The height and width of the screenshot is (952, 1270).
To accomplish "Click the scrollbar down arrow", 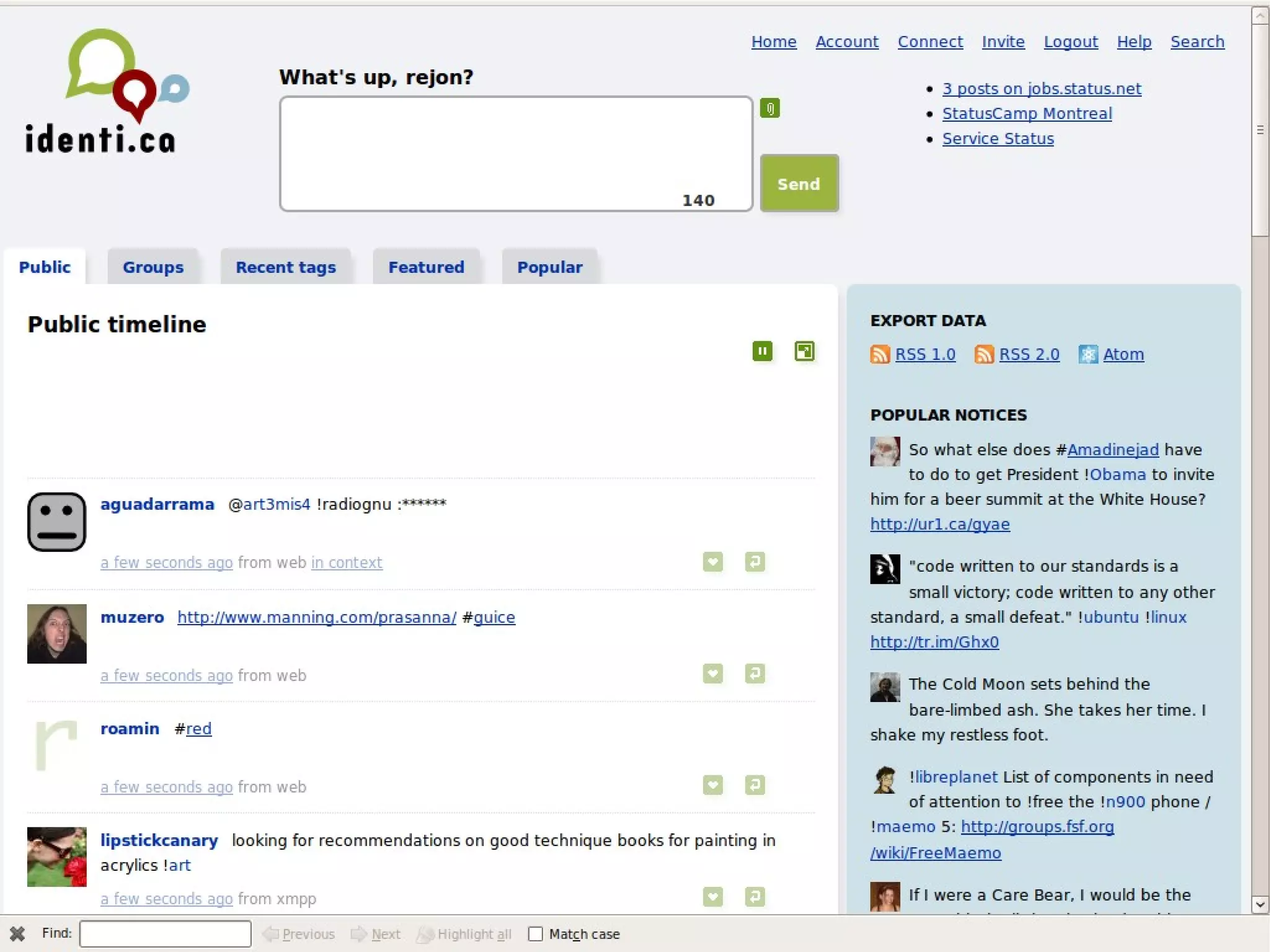I will (x=1260, y=905).
